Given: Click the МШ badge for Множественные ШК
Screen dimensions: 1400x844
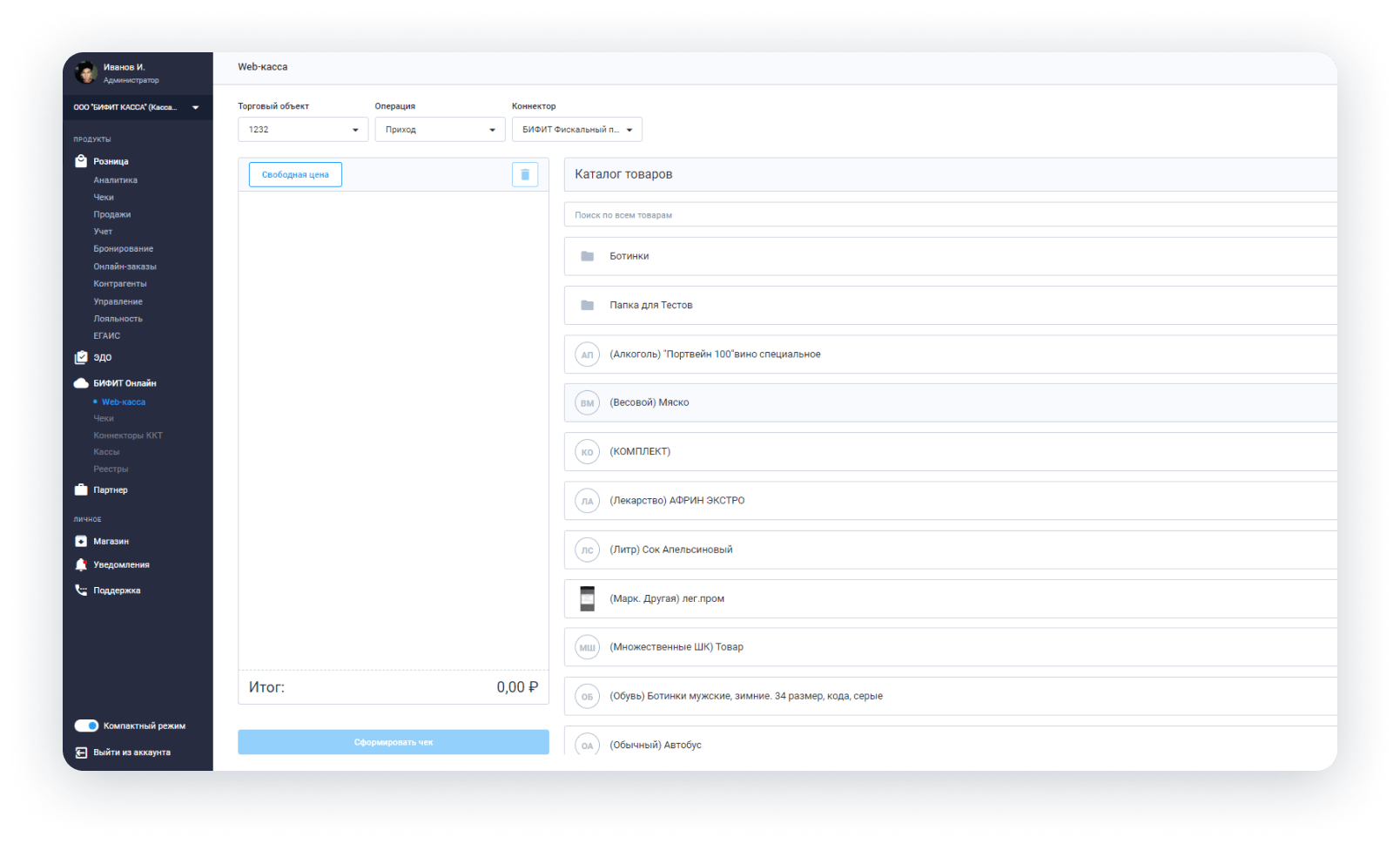Looking at the screenshot, I should point(588,647).
